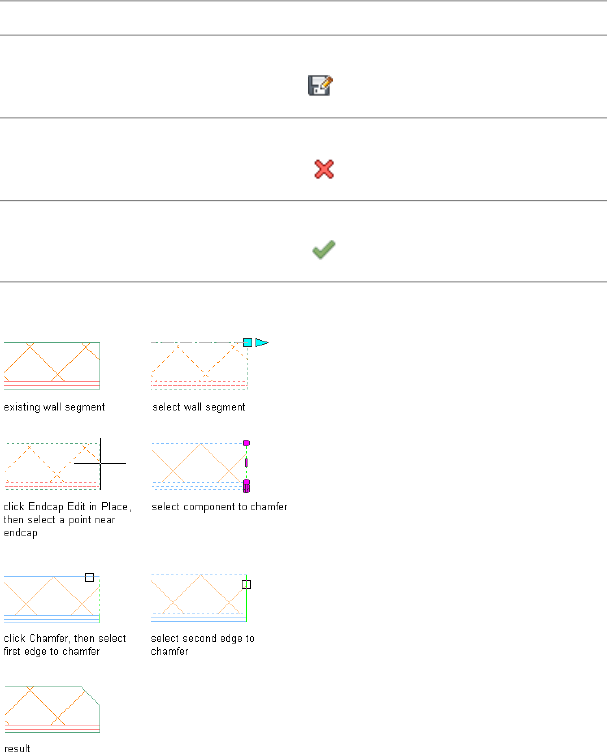Select the bottom magenta endcap grip
Viewport: 607px width, 756px height.
coord(246,486)
